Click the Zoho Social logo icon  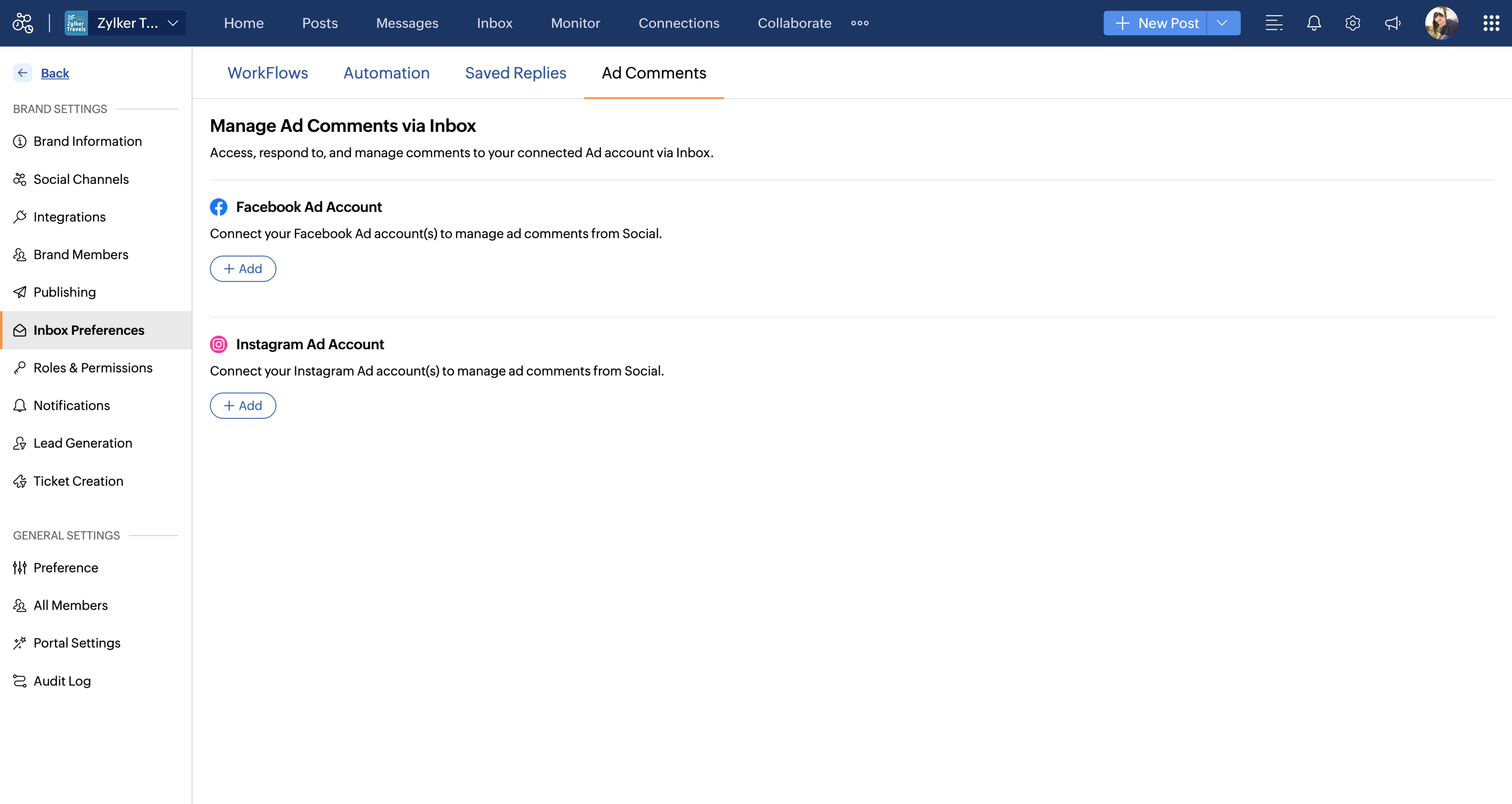(x=23, y=23)
